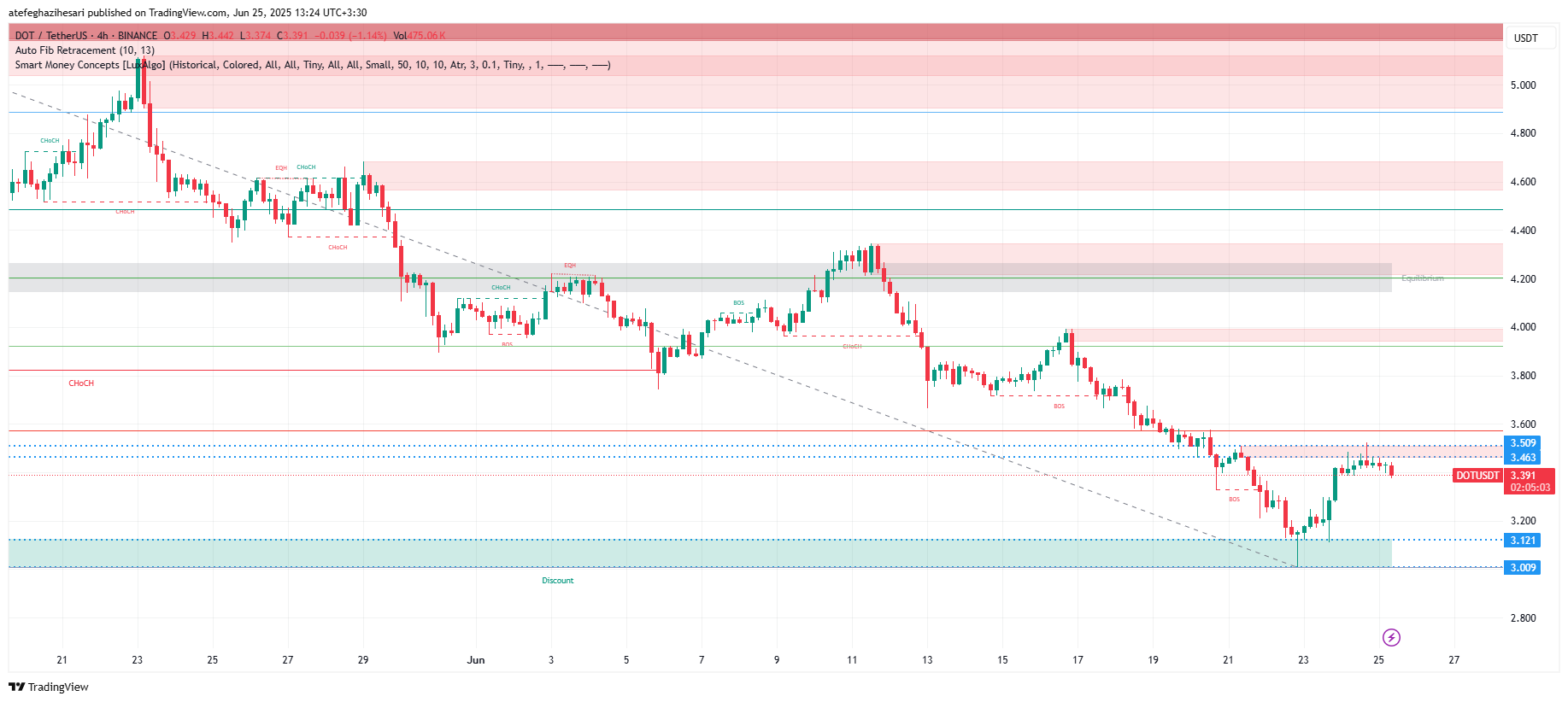This screenshot has height=702, width=1568.
Task: Click the 3.009 blue price level label
Action: 1523,568
